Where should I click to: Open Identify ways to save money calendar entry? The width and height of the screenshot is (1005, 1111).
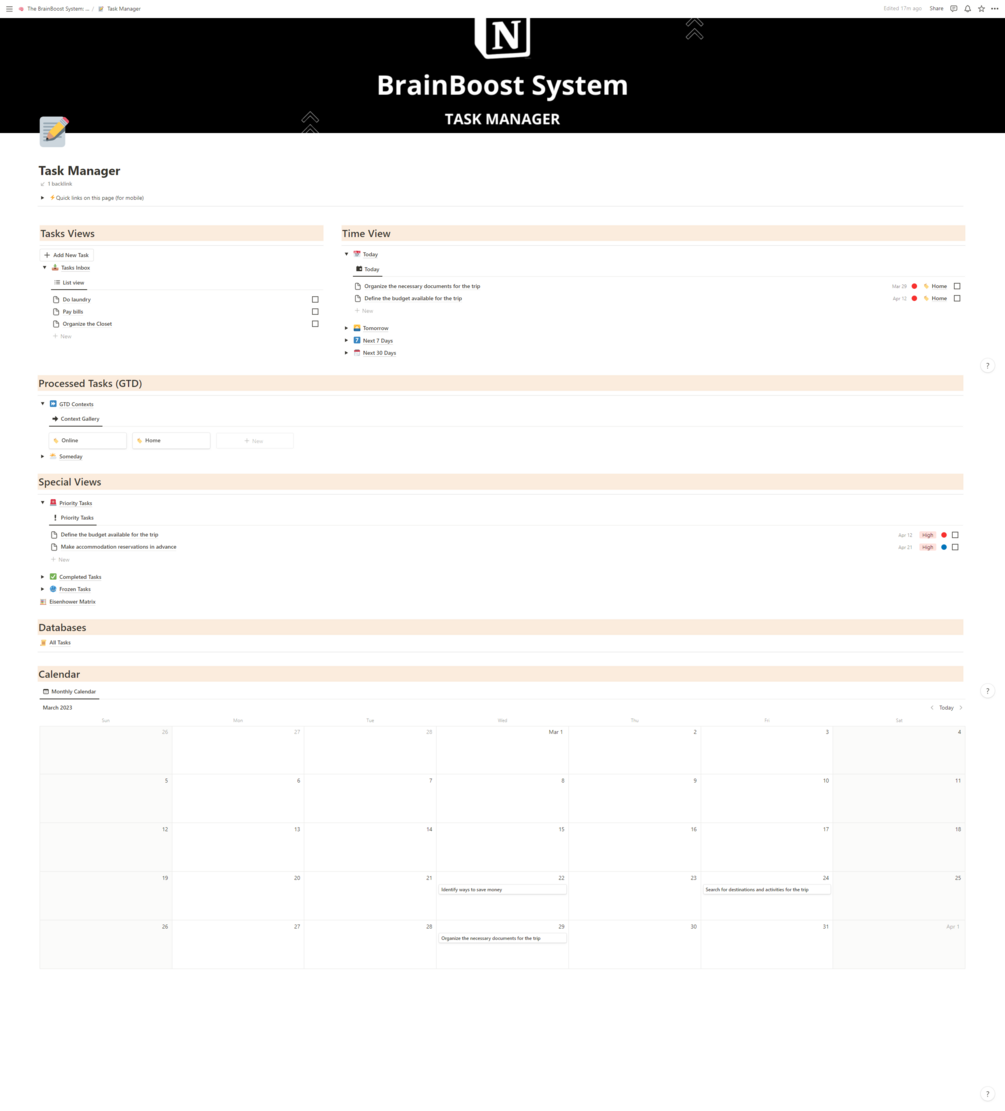pos(502,889)
